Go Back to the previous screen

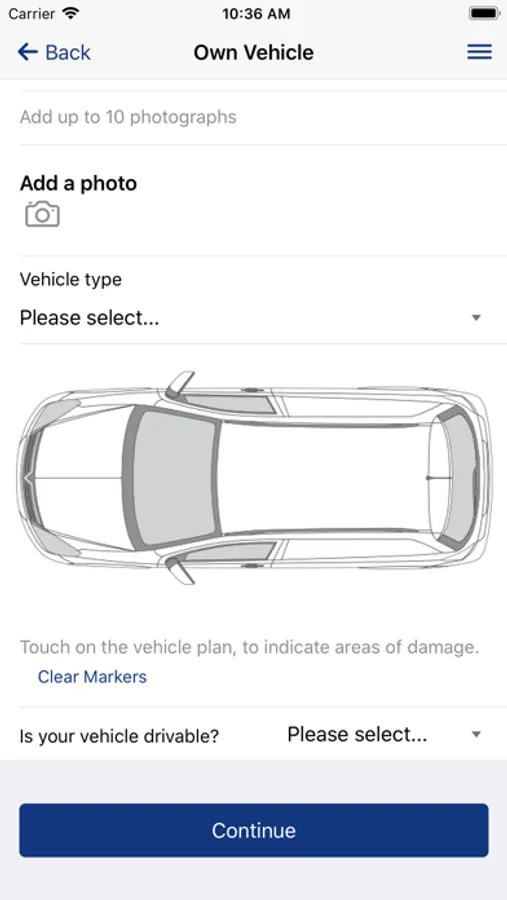(54, 52)
